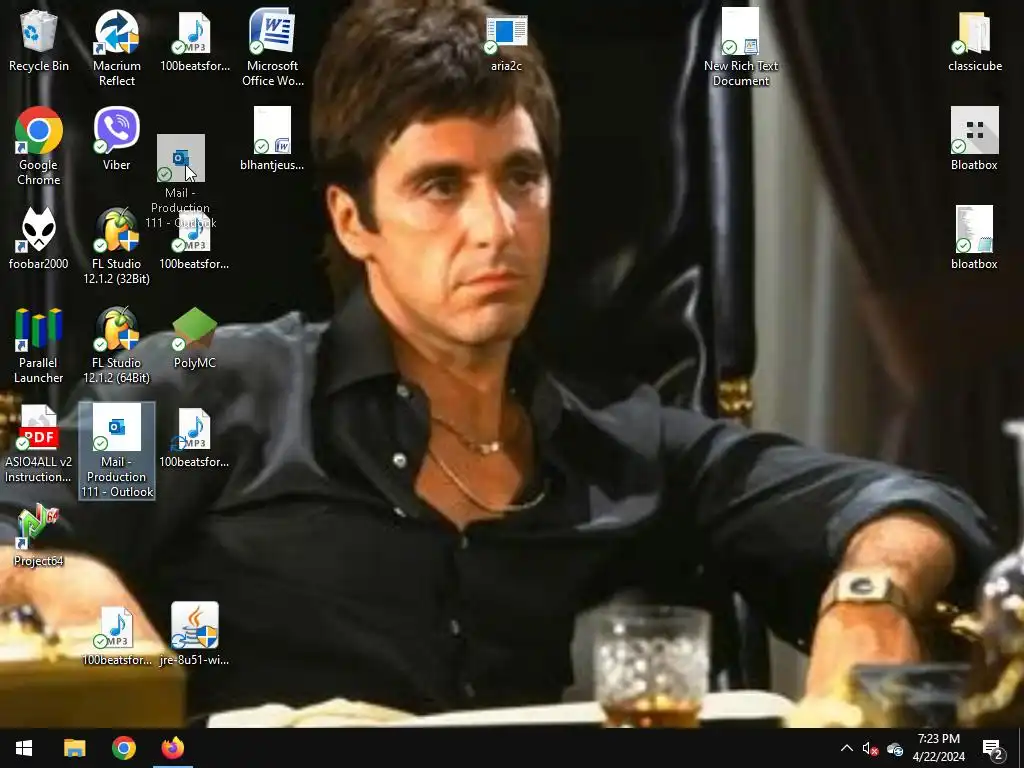
Task: Open the clock showing 7:23 PM
Action: (938, 748)
